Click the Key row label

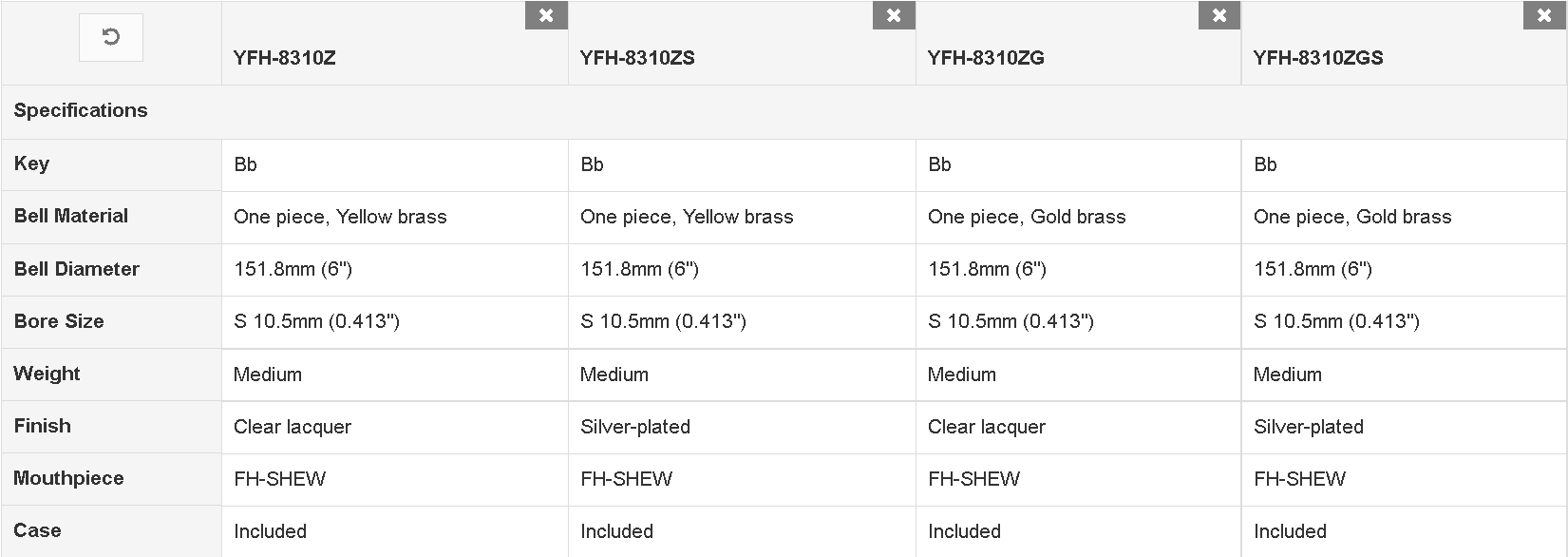(31, 163)
